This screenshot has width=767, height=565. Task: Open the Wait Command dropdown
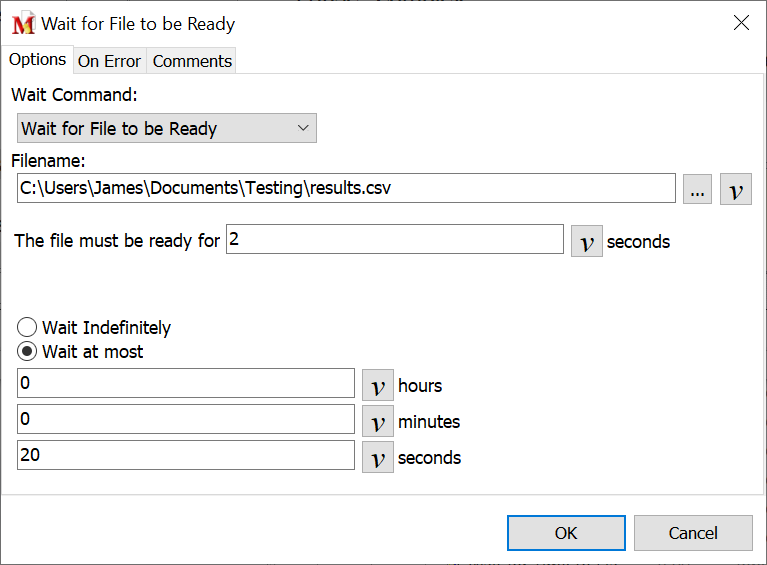pyautogui.click(x=167, y=128)
